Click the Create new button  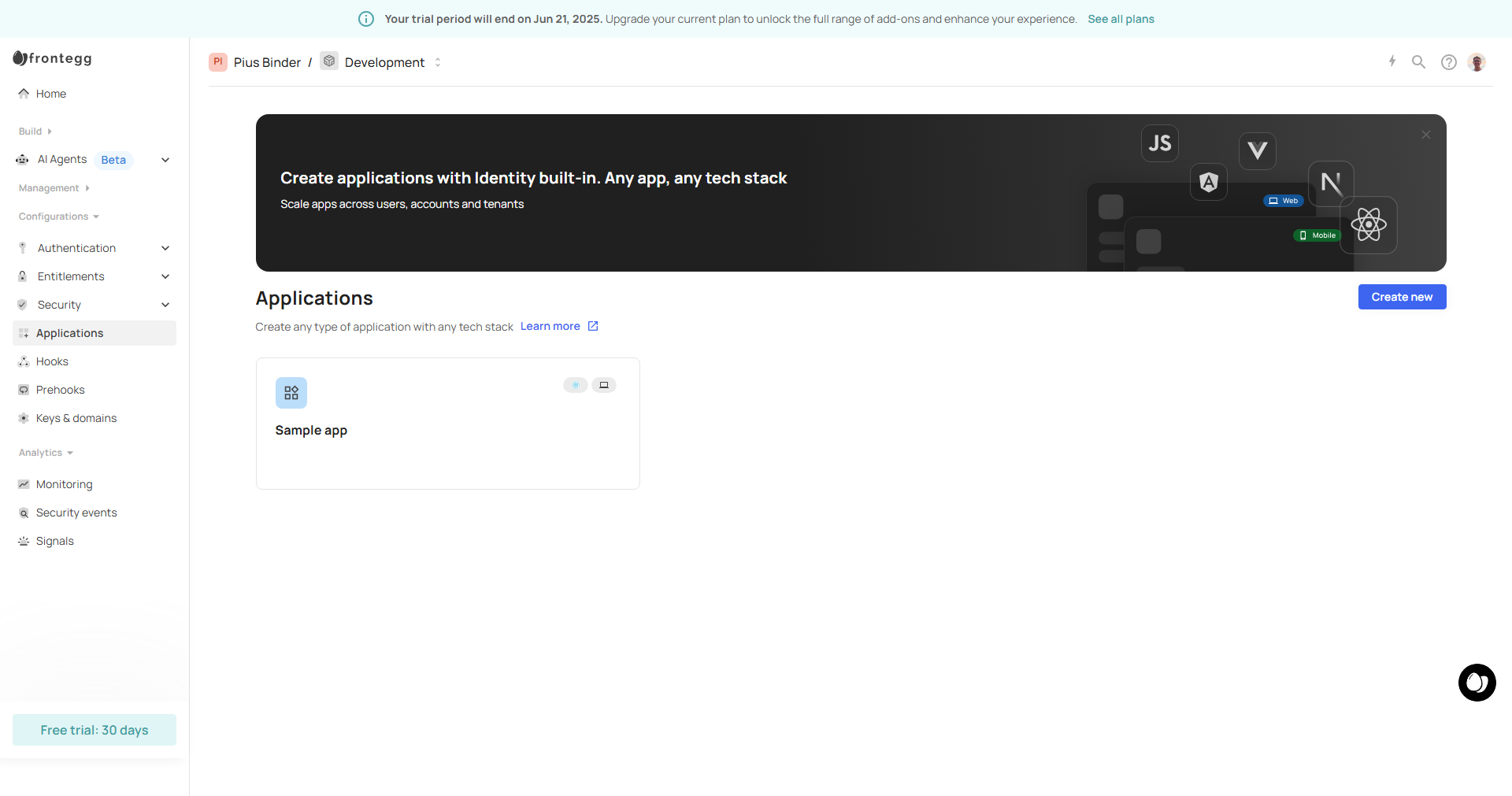[x=1402, y=297]
